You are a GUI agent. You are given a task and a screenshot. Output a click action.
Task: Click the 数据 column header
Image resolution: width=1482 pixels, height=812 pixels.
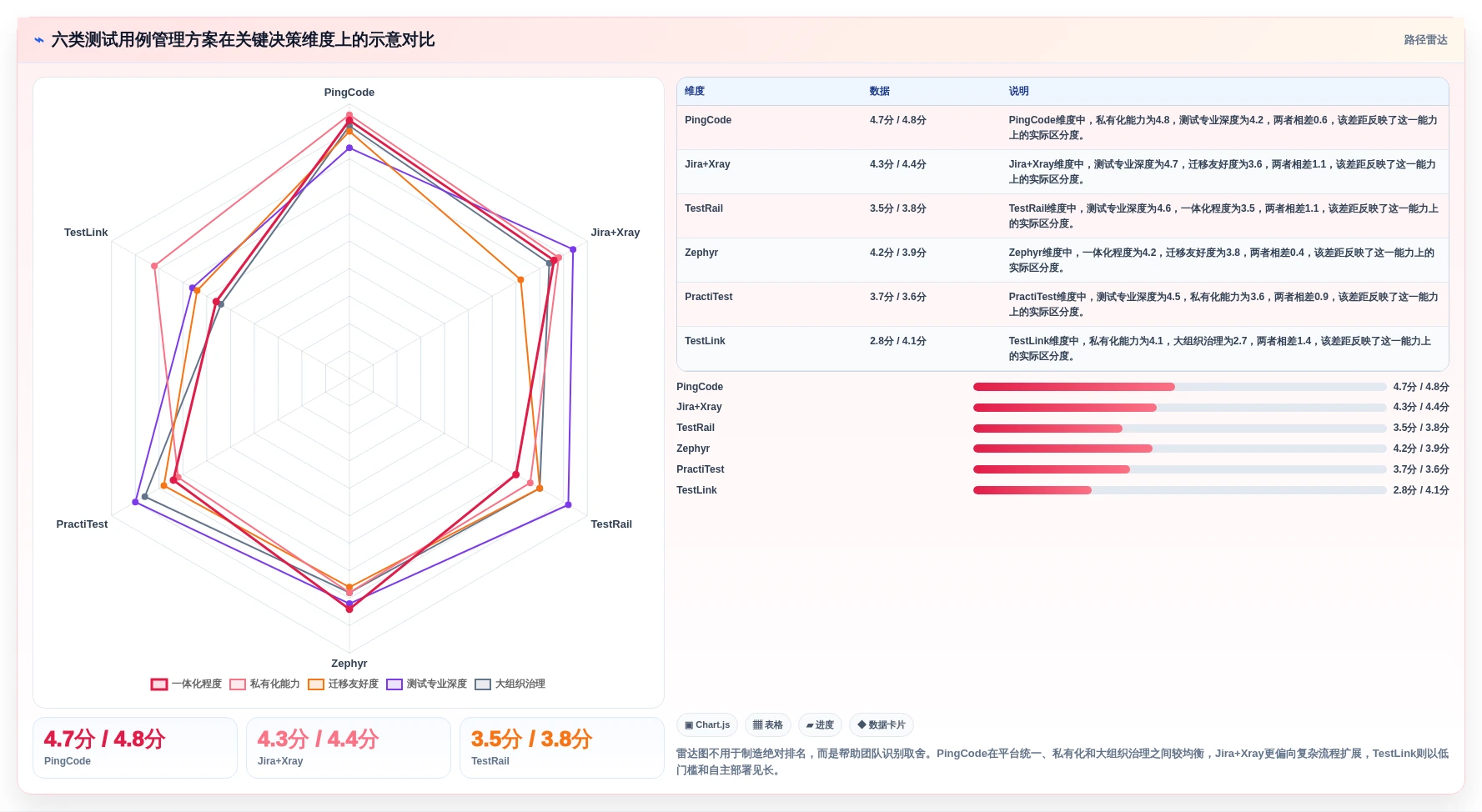pyautogui.click(x=880, y=92)
